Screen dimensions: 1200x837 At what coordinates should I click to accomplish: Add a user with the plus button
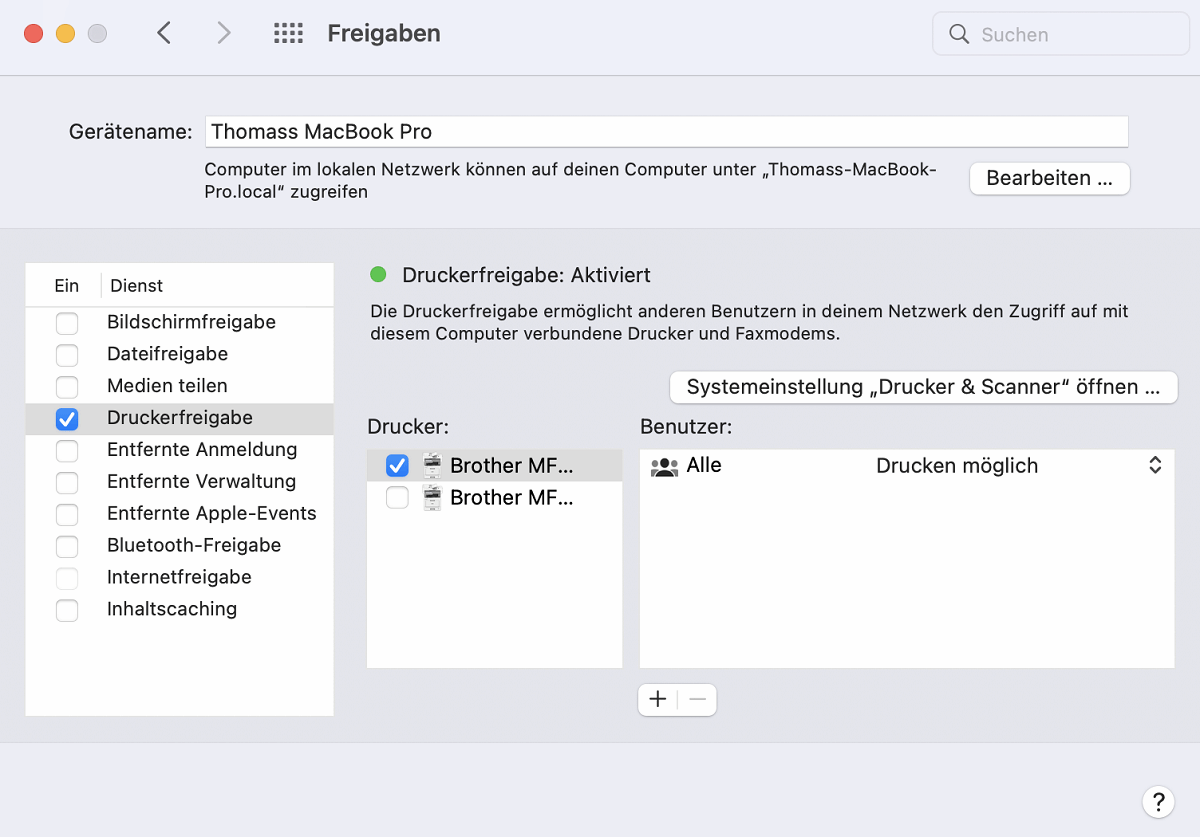657,699
